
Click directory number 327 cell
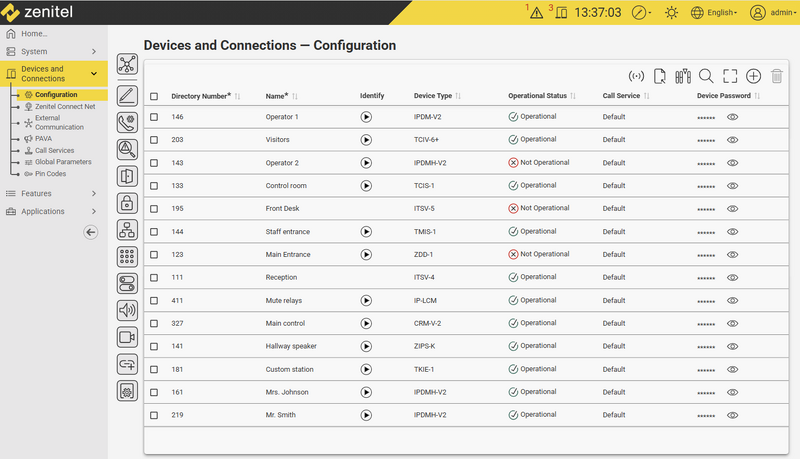(x=178, y=323)
